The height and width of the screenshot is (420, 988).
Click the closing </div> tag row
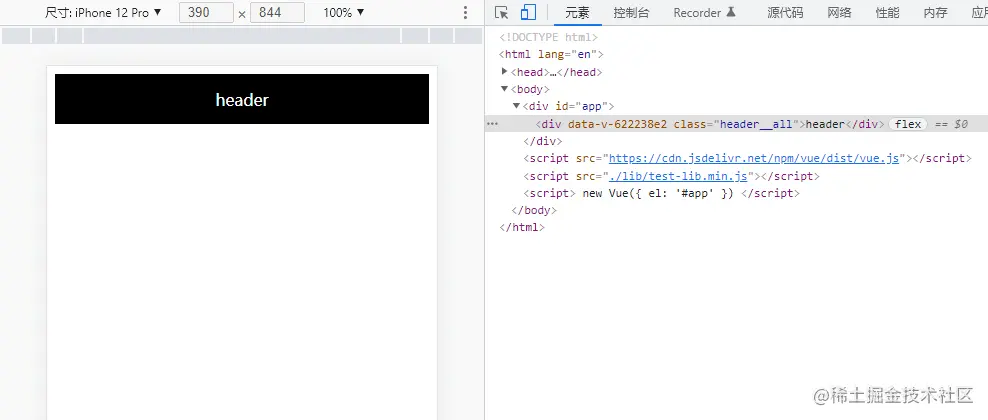(543, 141)
